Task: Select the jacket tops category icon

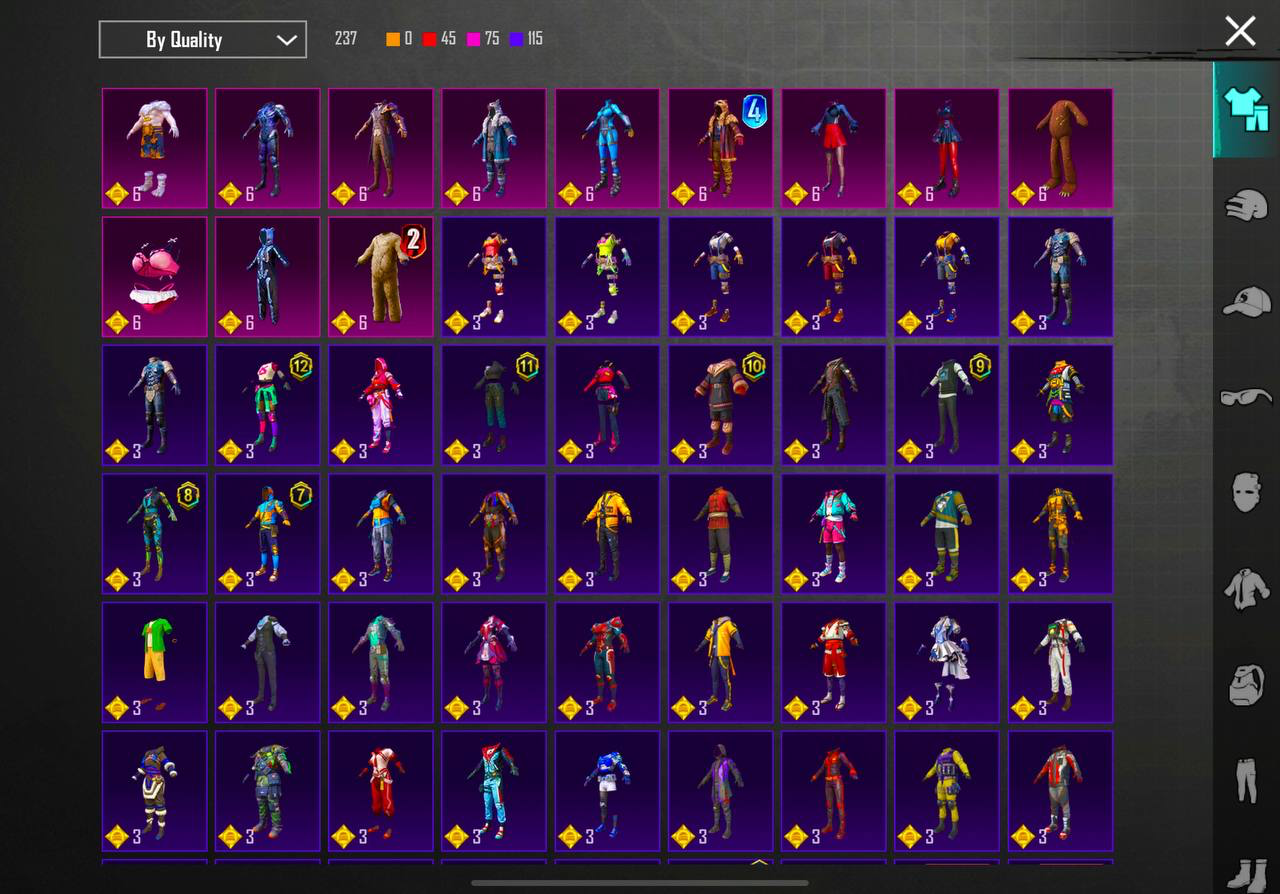Action: (x=1246, y=588)
